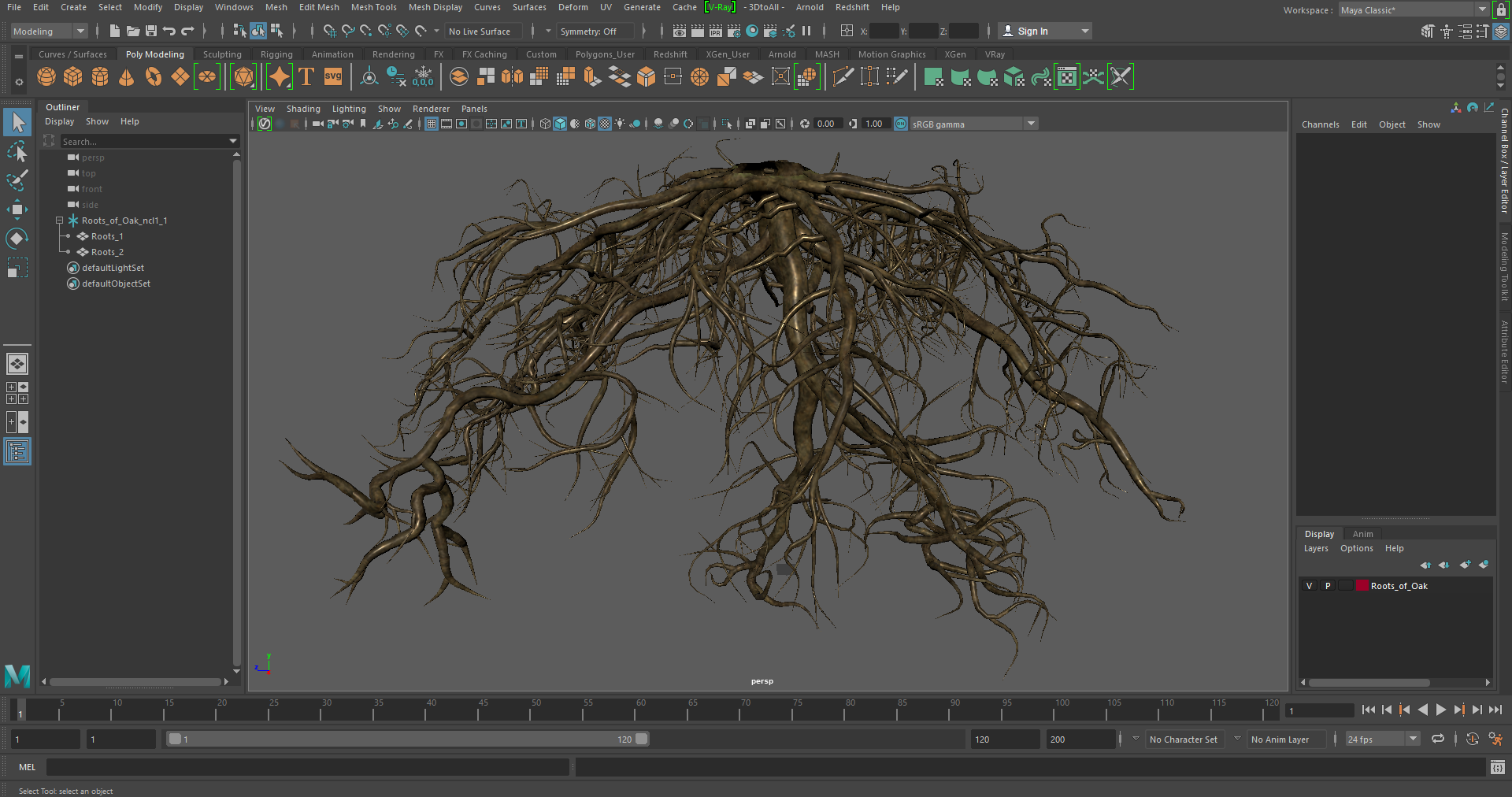Open the Script Editor icon at bottom right
The height and width of the screenshot is (797, 1512).
(1498, 767)
